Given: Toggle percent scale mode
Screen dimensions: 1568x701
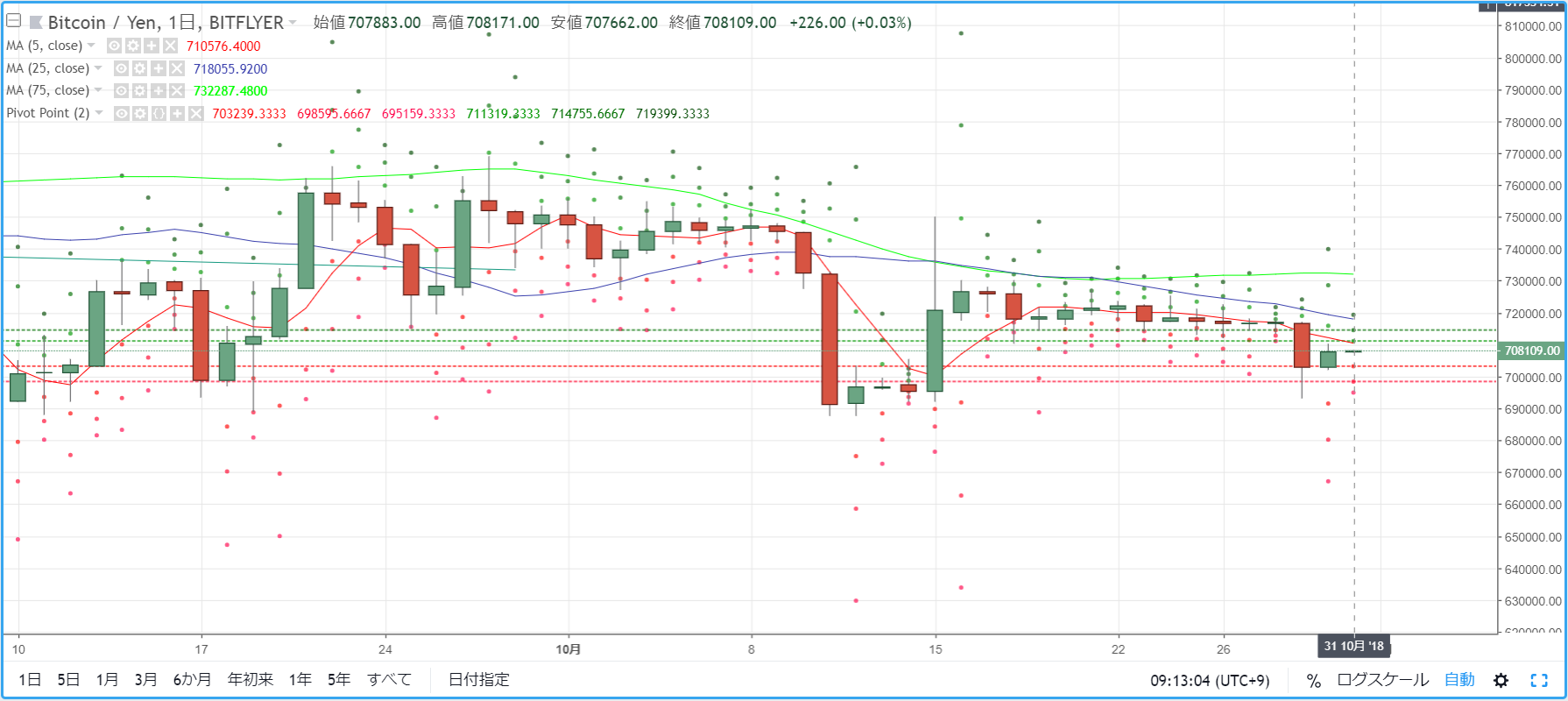Looking at the screenshot, I should pos(1313,680).
